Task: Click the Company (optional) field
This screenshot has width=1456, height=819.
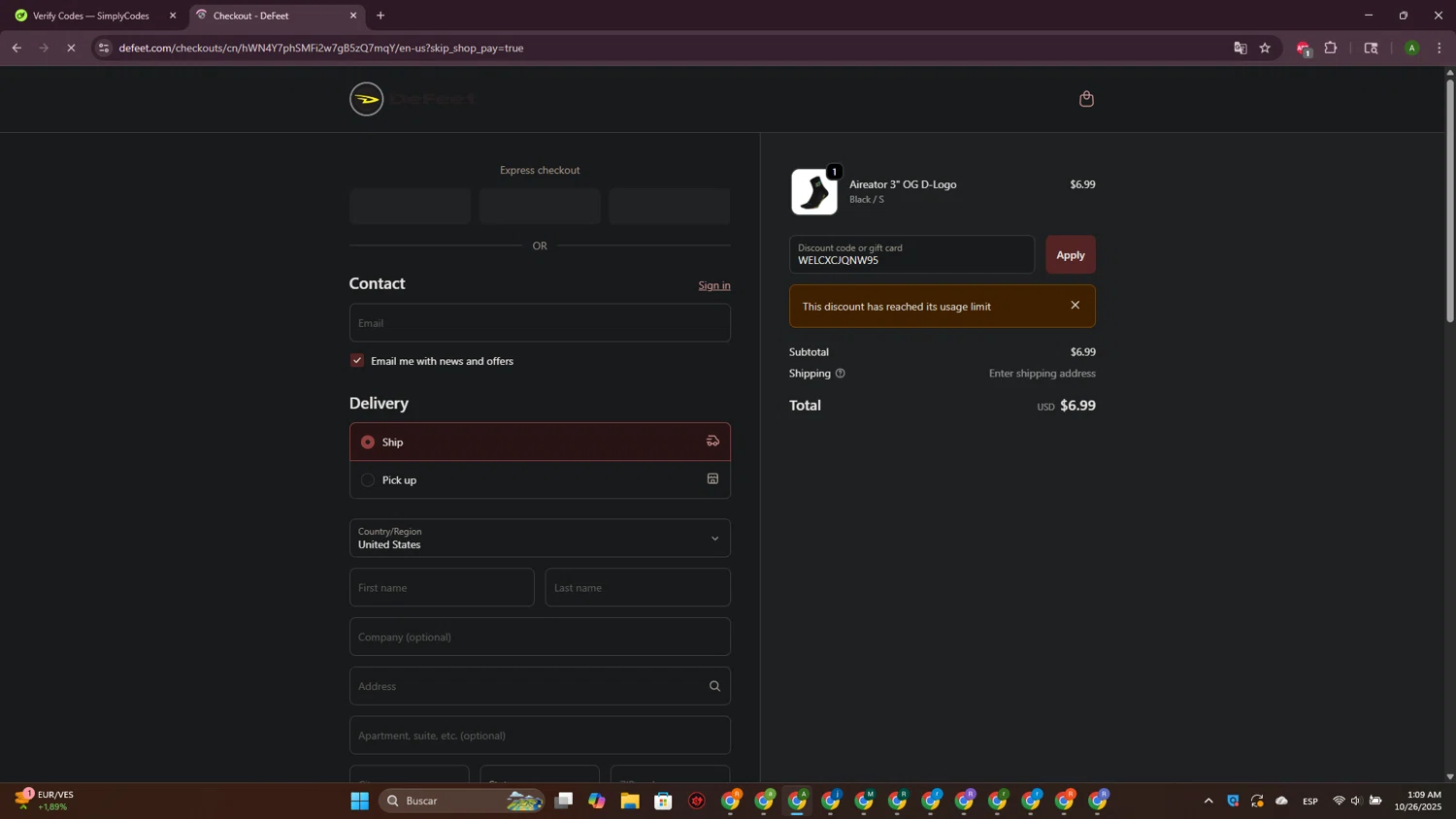Action: (540, 638)
